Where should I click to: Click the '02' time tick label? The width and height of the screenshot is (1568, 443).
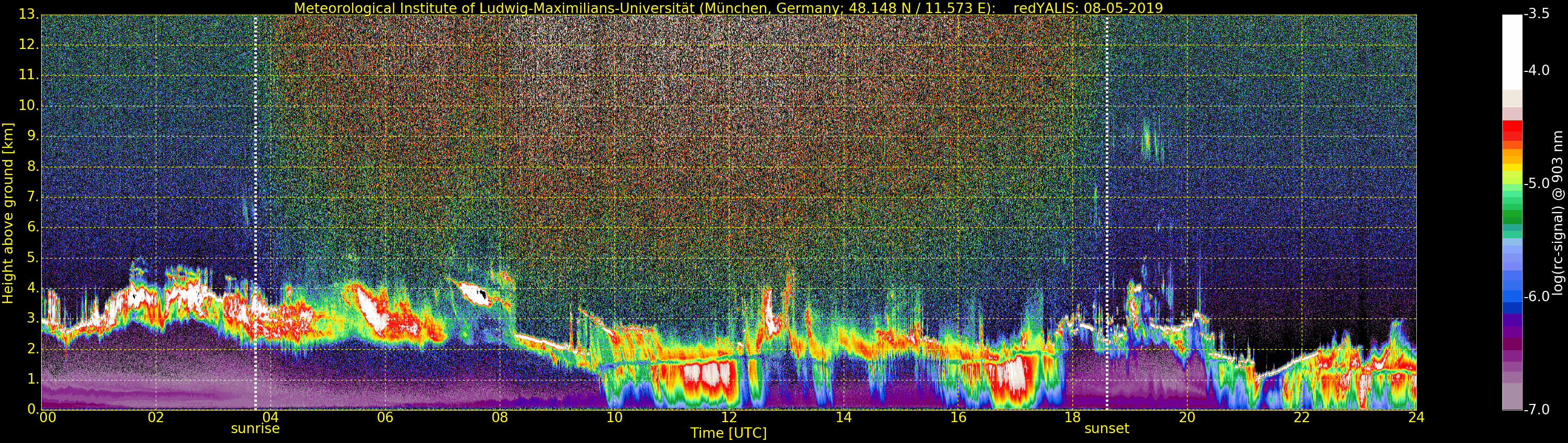(156, 417)
